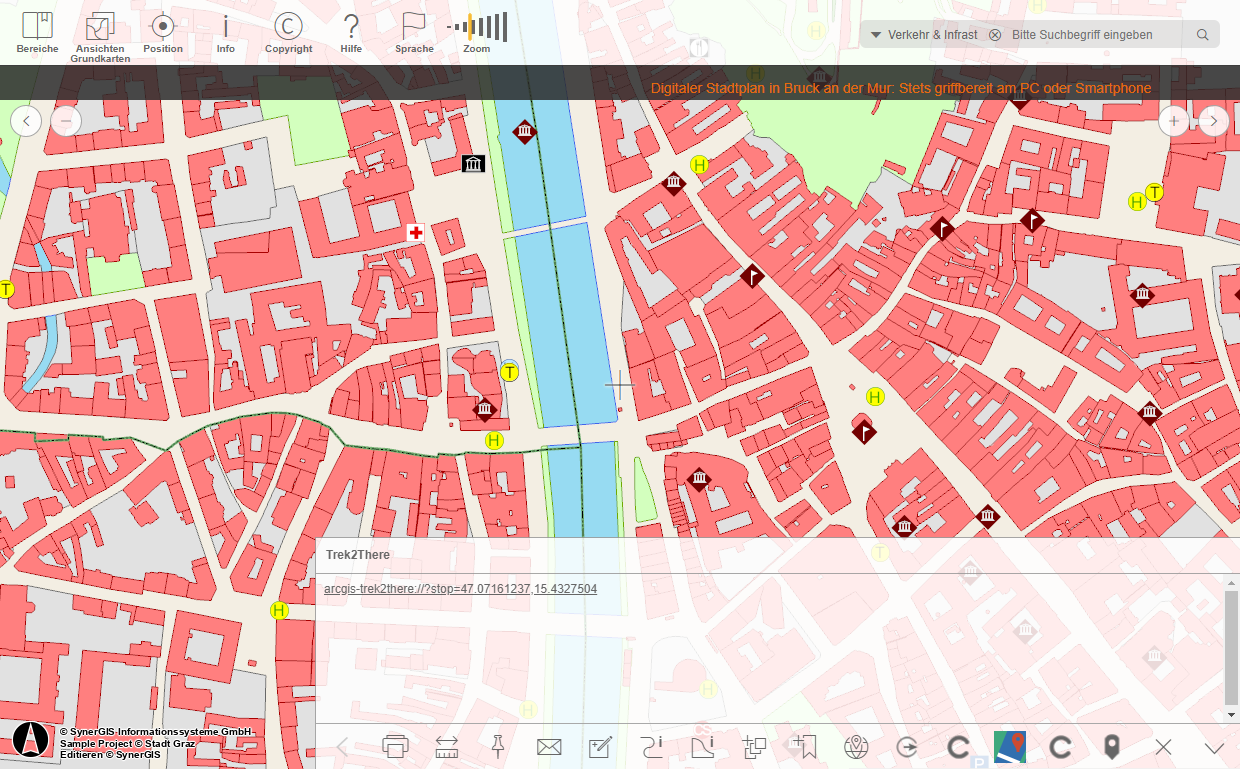The image size is (1240, 769).
Task: Open Google Maps icon in toolbar
Action: (x=1010, y=746)
